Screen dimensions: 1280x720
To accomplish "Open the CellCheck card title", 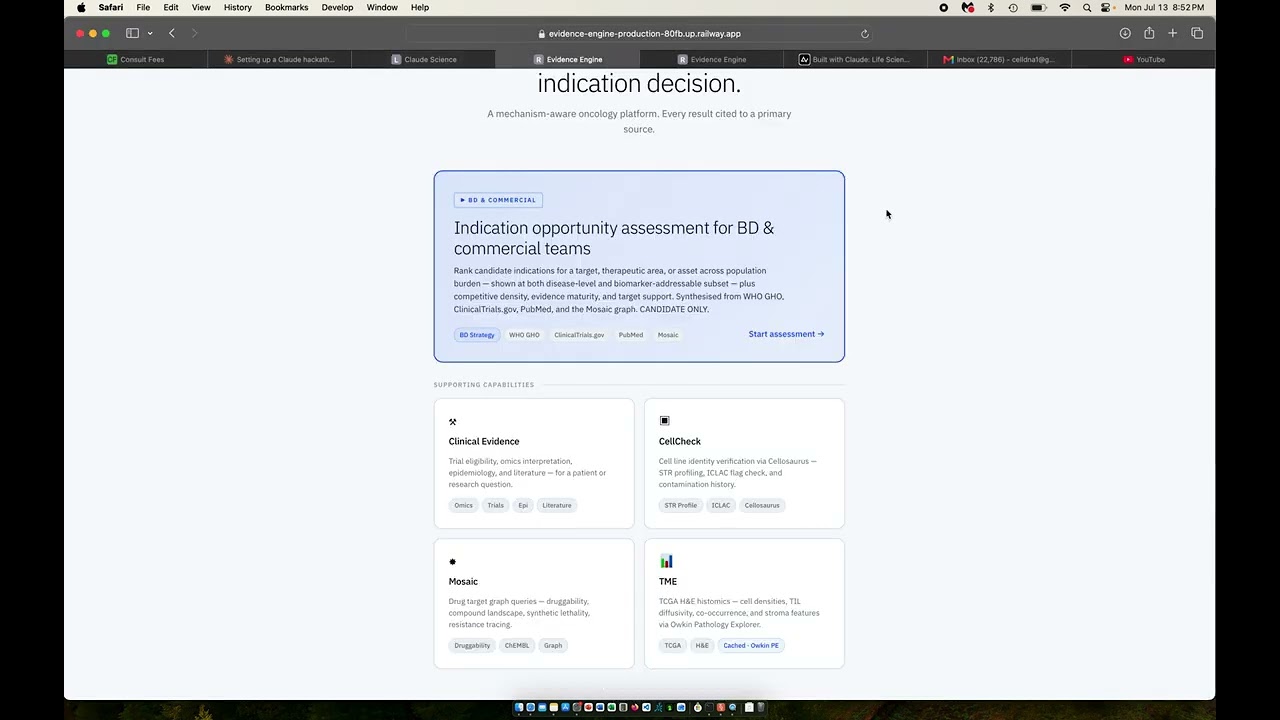I will click(680, 441).
